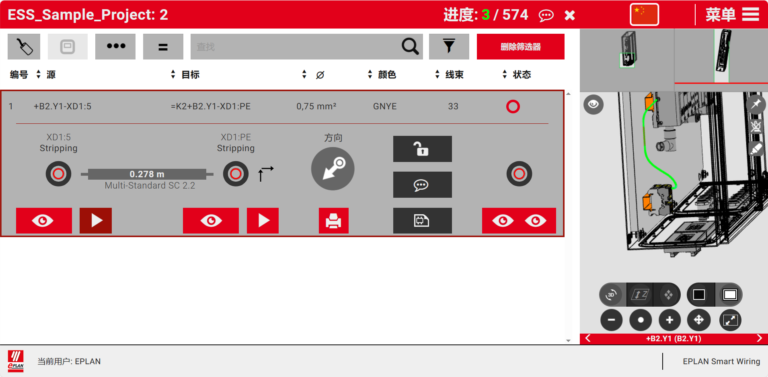Go to next mounting location arrow
This screenshot has width=768, height=377.
(x=760, y=338)
